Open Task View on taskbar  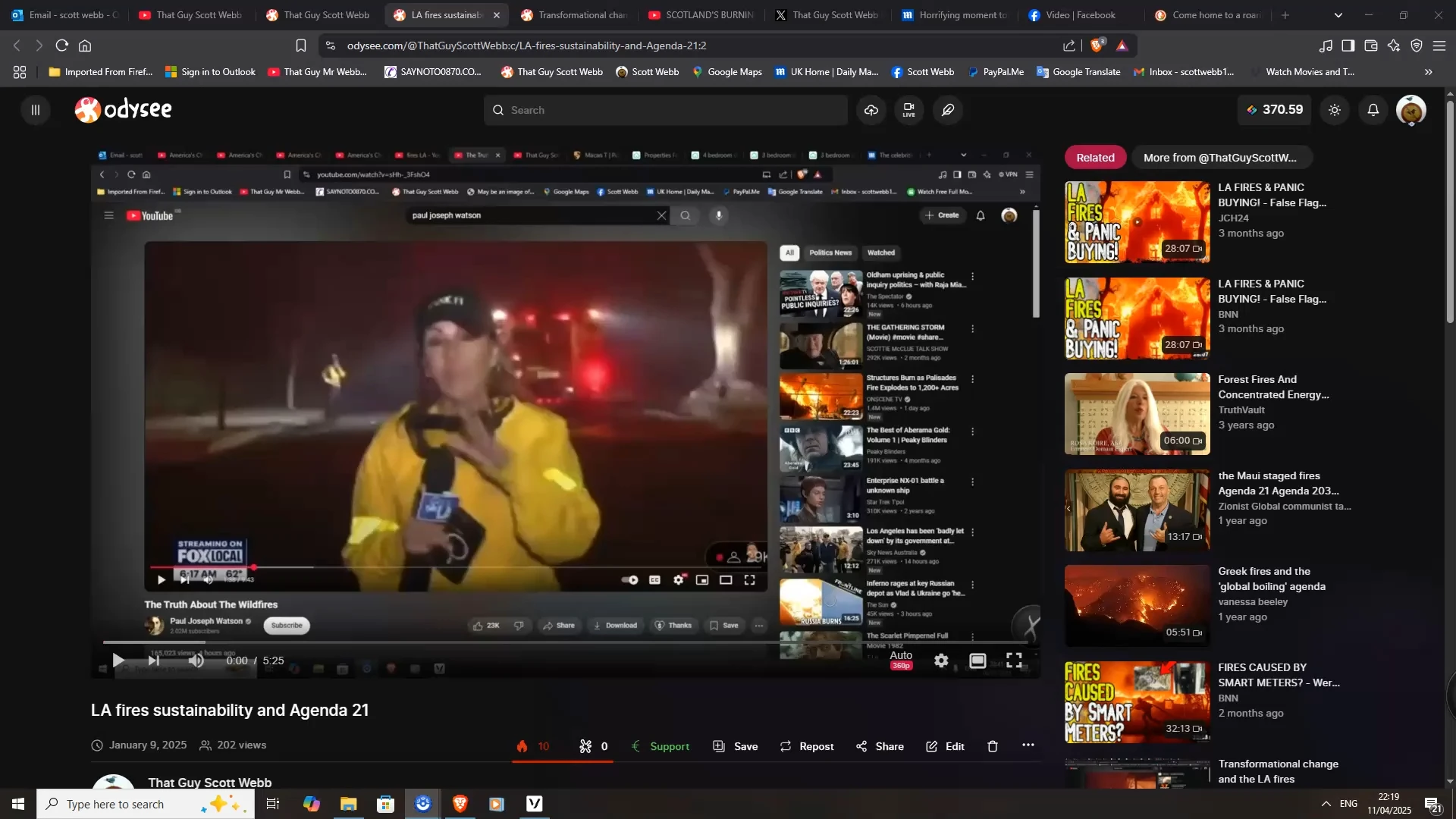[x=273, y=804]
